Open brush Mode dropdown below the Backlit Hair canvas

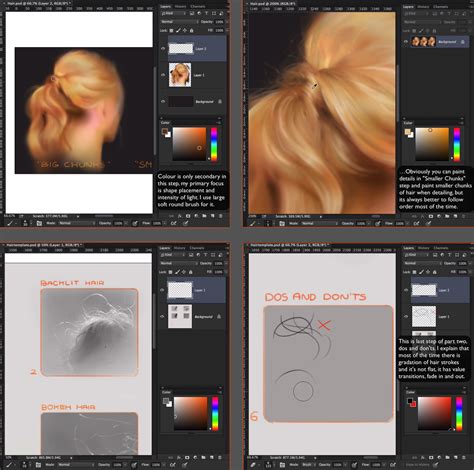(x=76, y=464)
